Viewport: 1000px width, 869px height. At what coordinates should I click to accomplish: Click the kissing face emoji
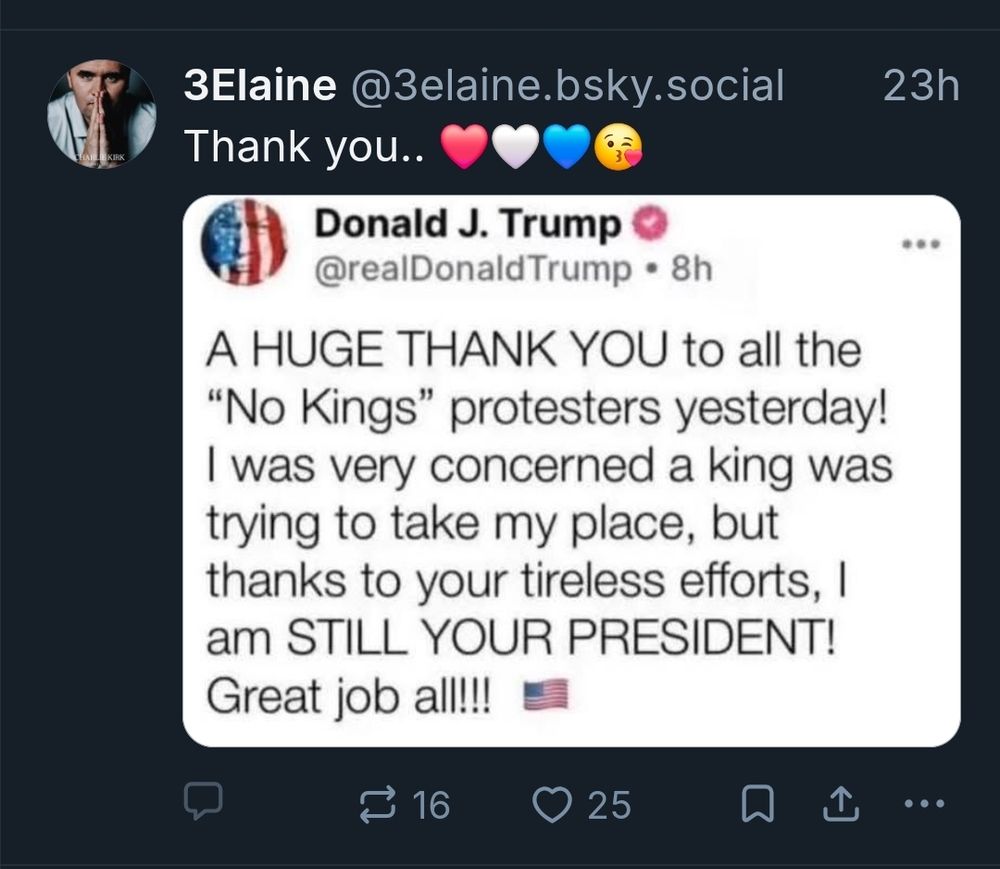pyautogui.click(x=618, y=148)
